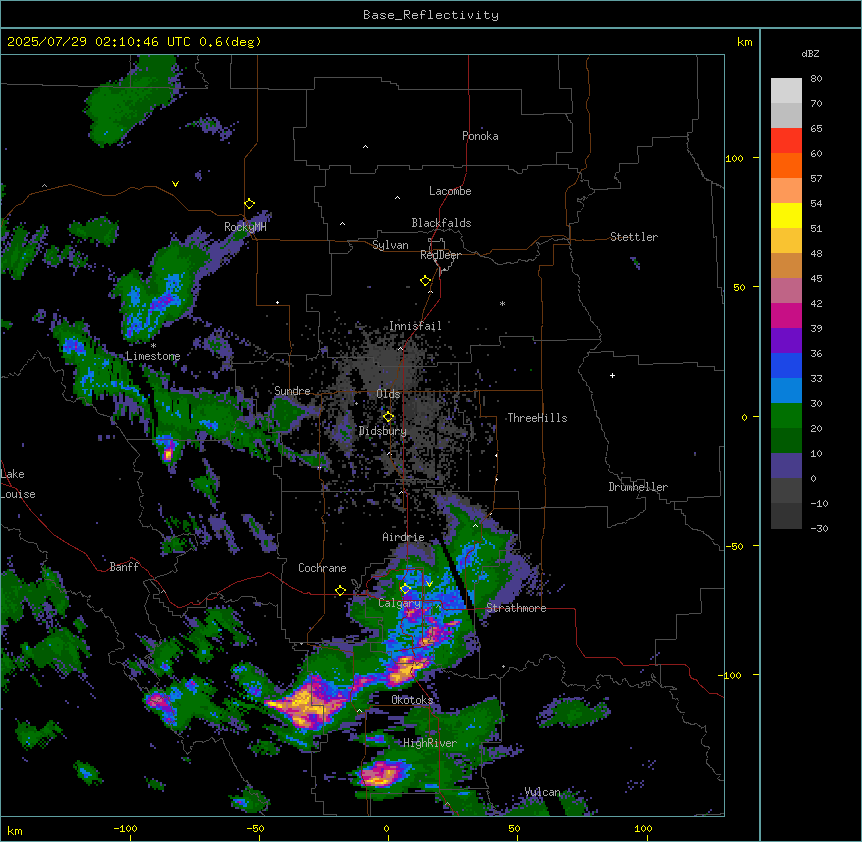862x842 pixels.
Task: Select the light gray 70-80 dBZ swatch
Action: coord(786,91)
